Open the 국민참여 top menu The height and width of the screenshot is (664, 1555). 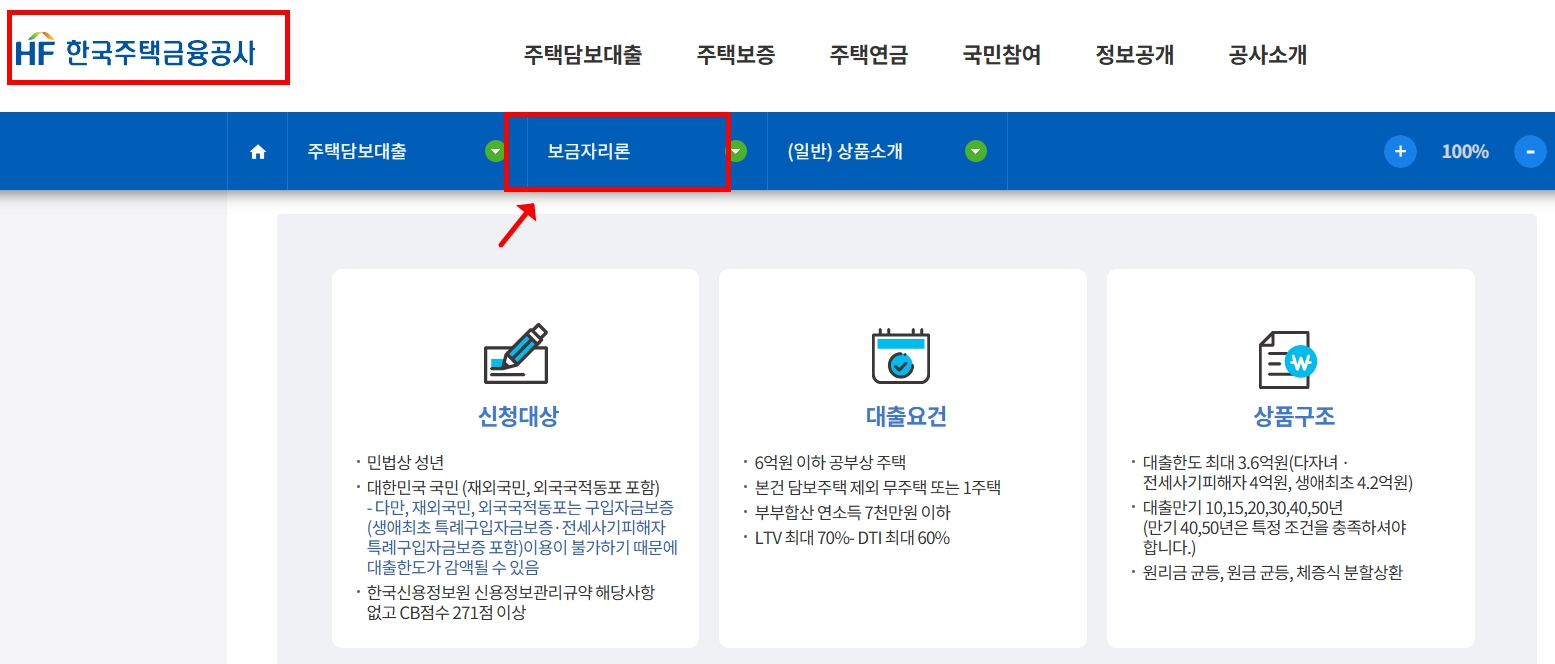click(1002, 55)
